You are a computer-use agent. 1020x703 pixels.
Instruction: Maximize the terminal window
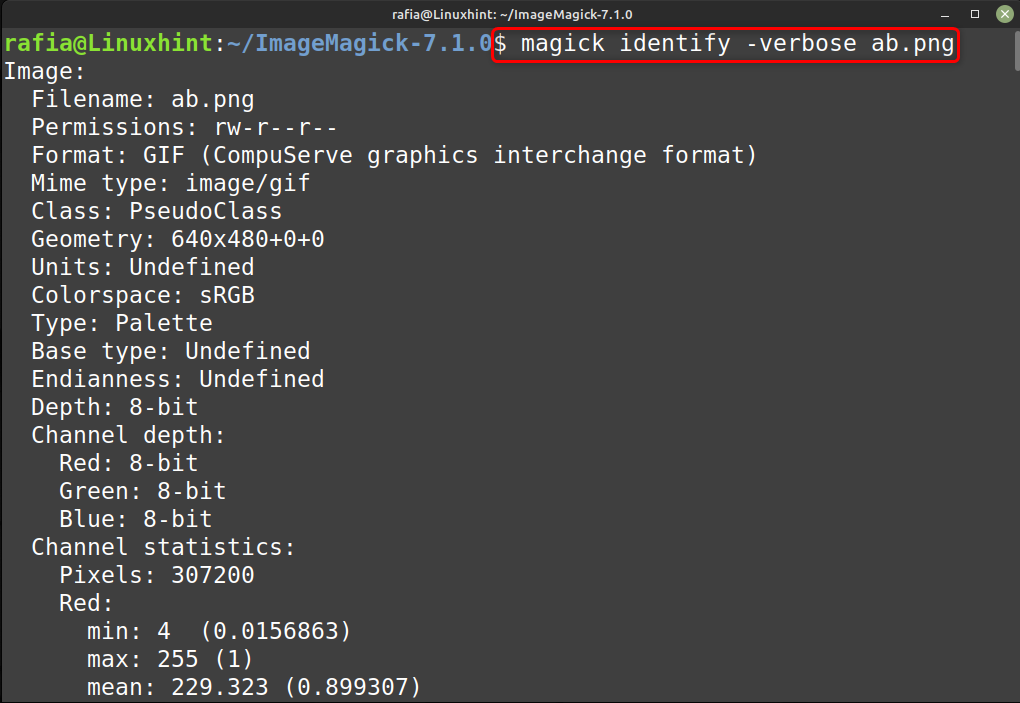(974, 14)
